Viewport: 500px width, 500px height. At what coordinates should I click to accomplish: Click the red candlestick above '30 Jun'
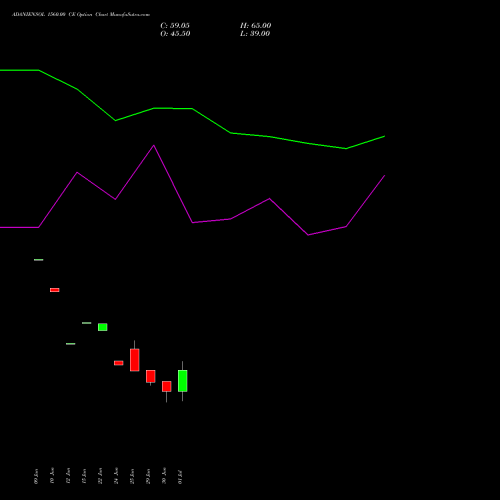tap(167, 386)
